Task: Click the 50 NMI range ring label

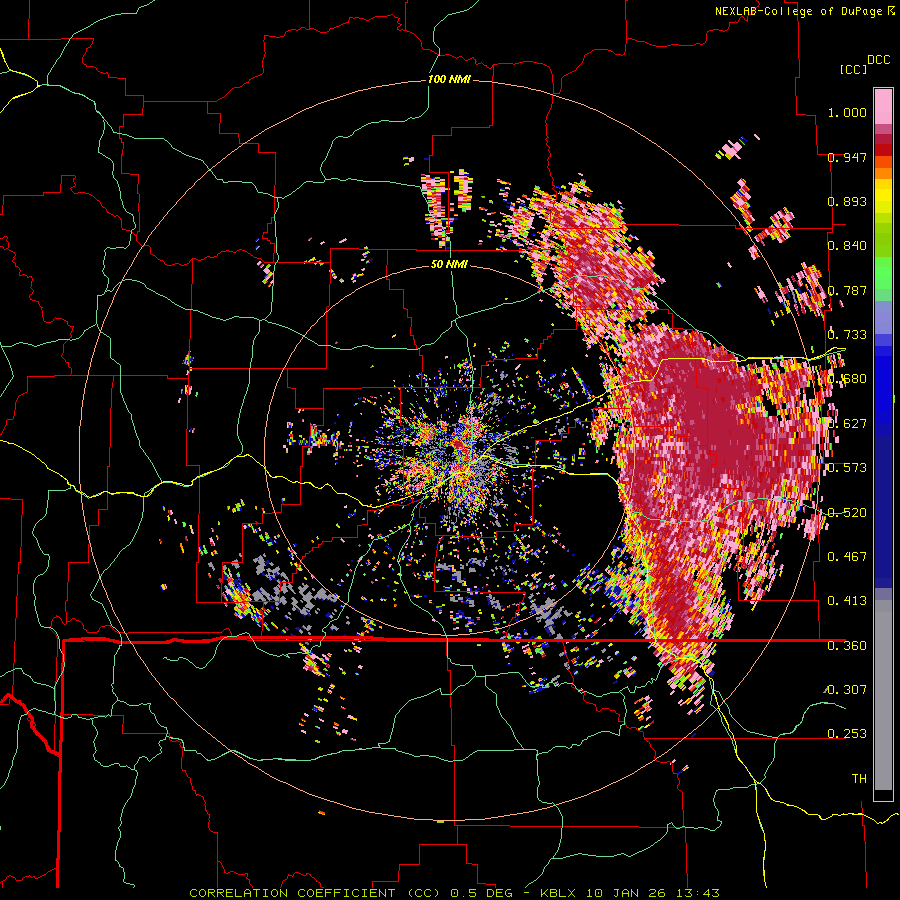Action: click(x=449, y=264)
